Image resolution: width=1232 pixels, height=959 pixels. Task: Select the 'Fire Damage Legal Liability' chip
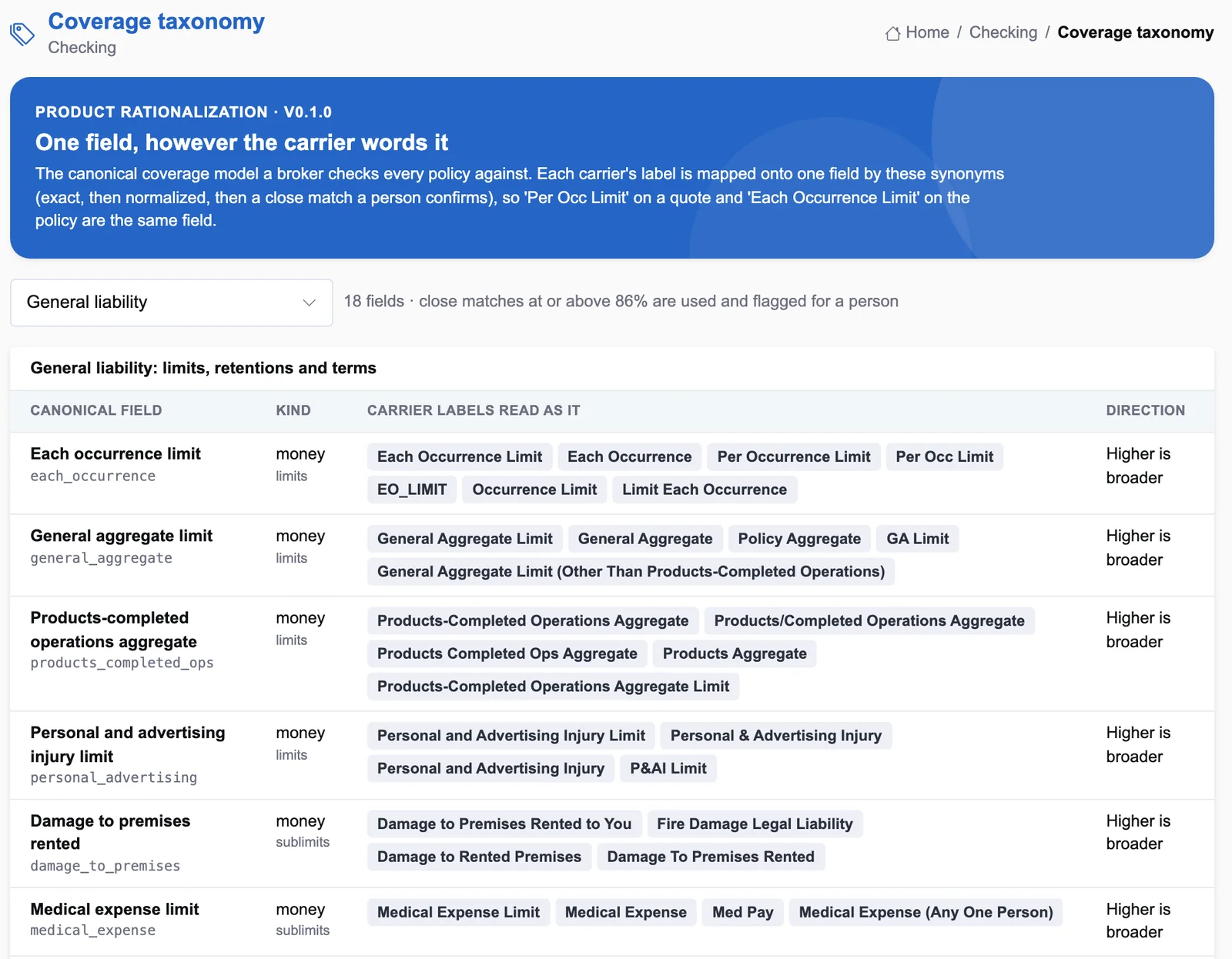point(755,824)
